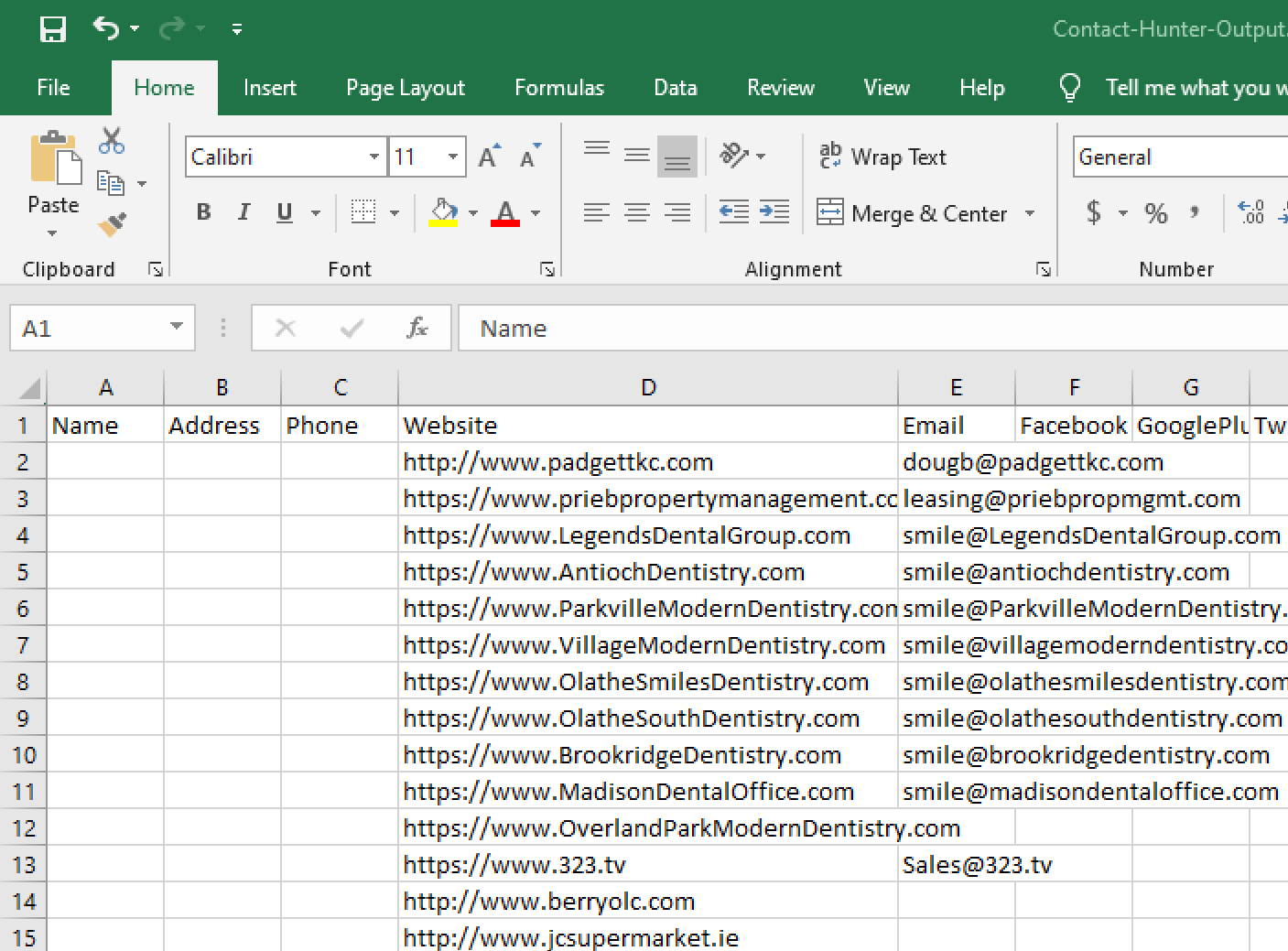1288x951 pixels.
Task: Open the Calibri font name dropdown
Action: [x=373, y=157]
